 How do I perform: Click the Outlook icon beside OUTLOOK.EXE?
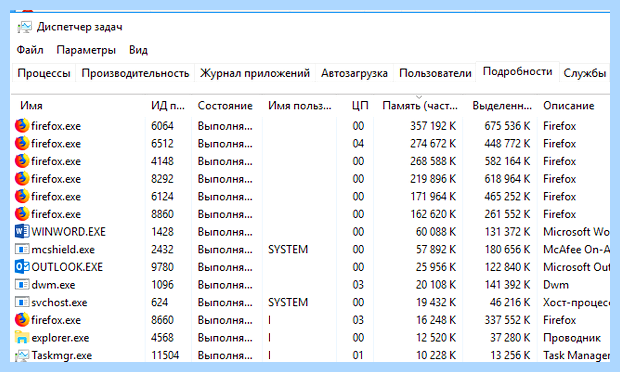click(22, 267)
